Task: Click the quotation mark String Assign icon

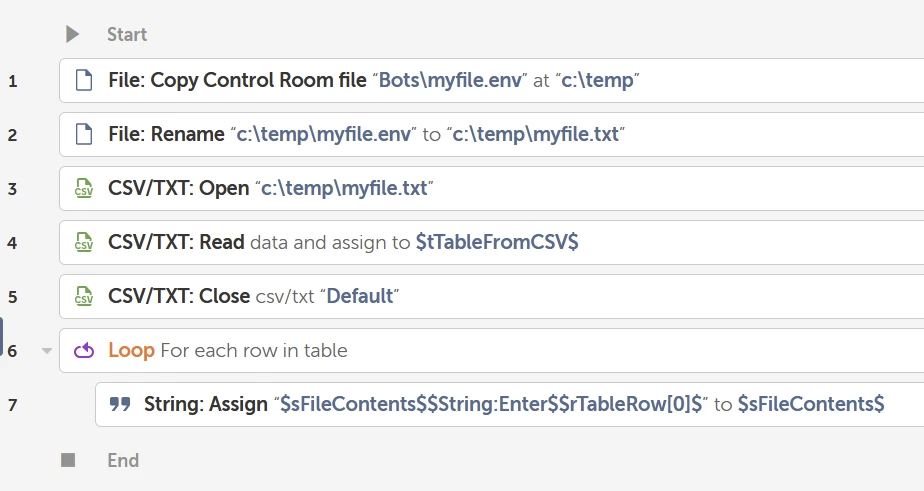Action: pyautogui.click(x=120, y=404)
